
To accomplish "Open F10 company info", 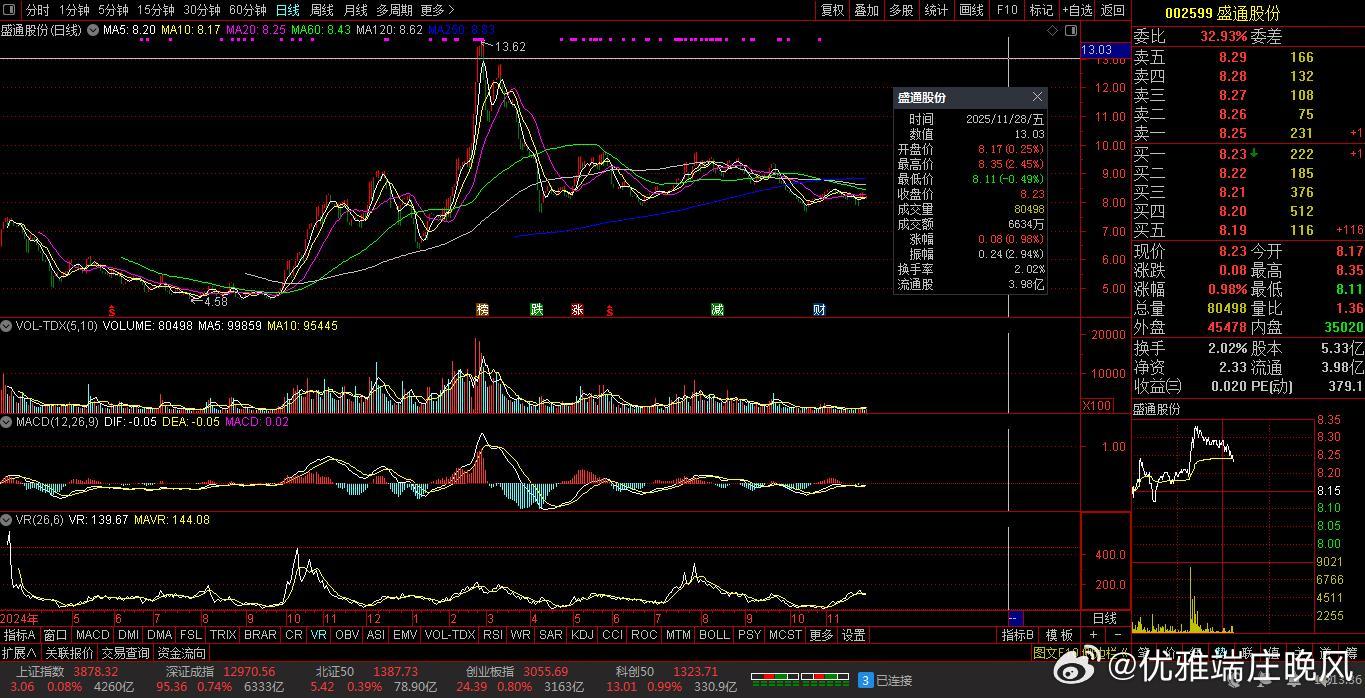I will [x=1006, y=10].
